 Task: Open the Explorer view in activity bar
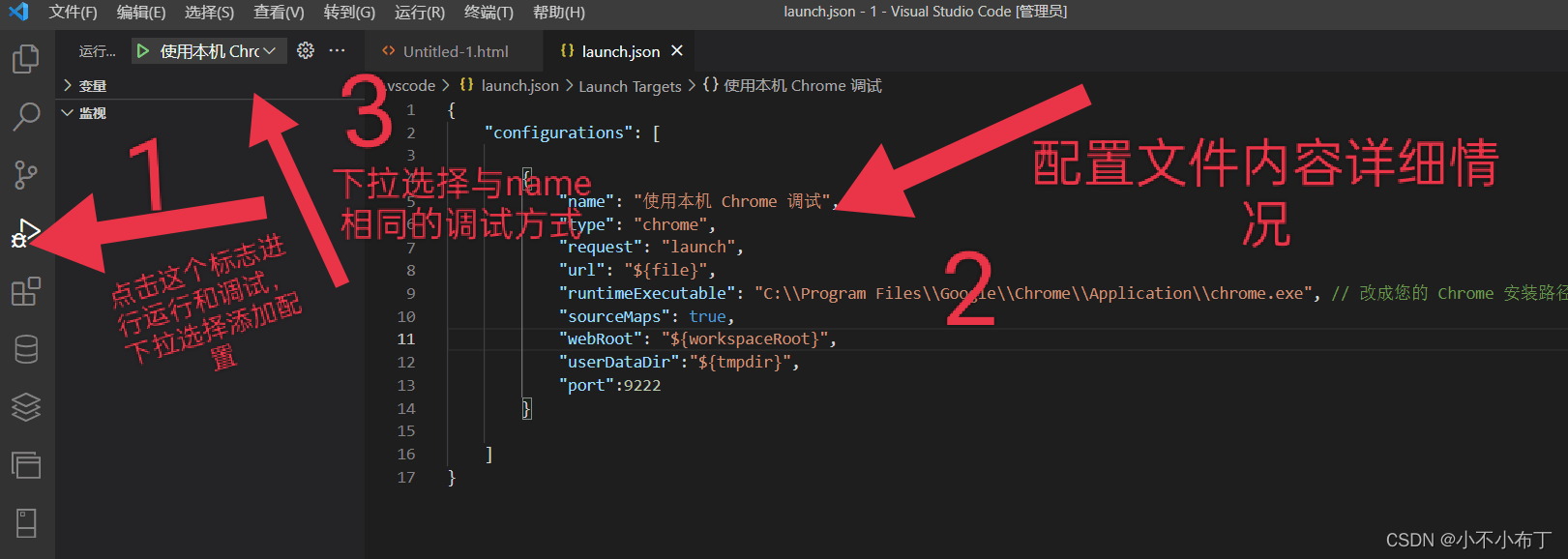tap(26, 59)
